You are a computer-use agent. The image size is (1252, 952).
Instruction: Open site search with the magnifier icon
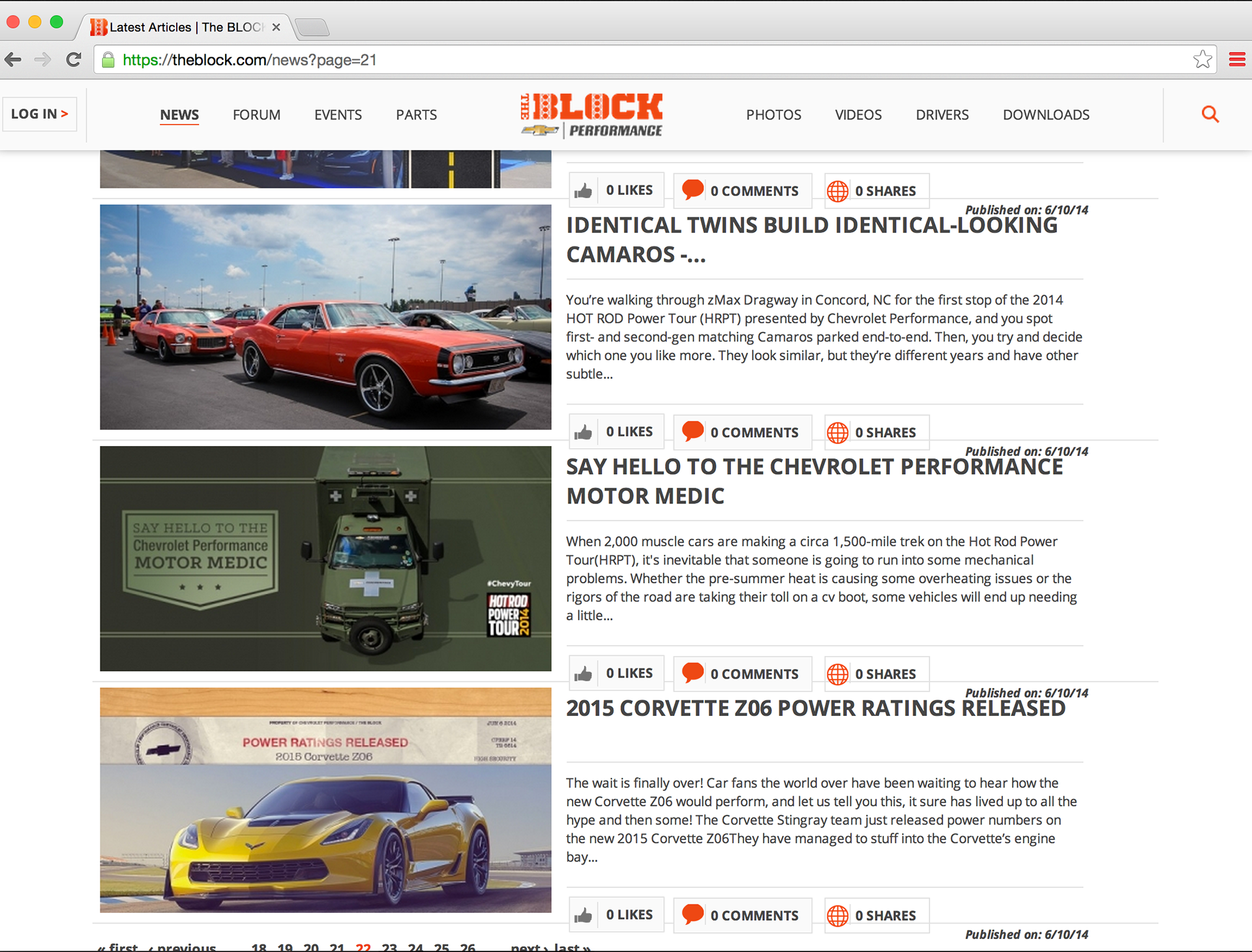(1210, 114)
